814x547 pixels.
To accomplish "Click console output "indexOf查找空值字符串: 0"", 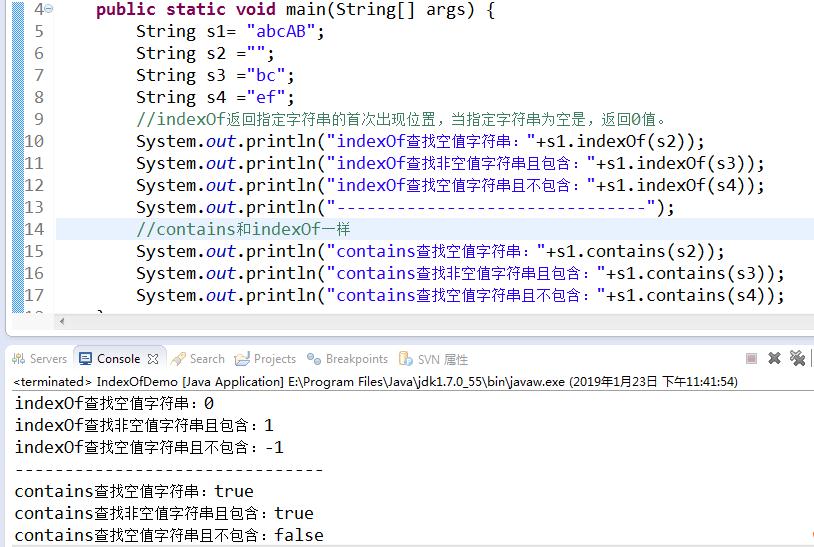I will click(x=114, y=403).
